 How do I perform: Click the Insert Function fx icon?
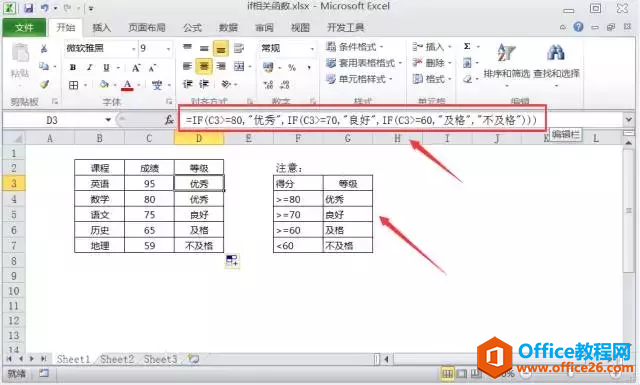169,120
